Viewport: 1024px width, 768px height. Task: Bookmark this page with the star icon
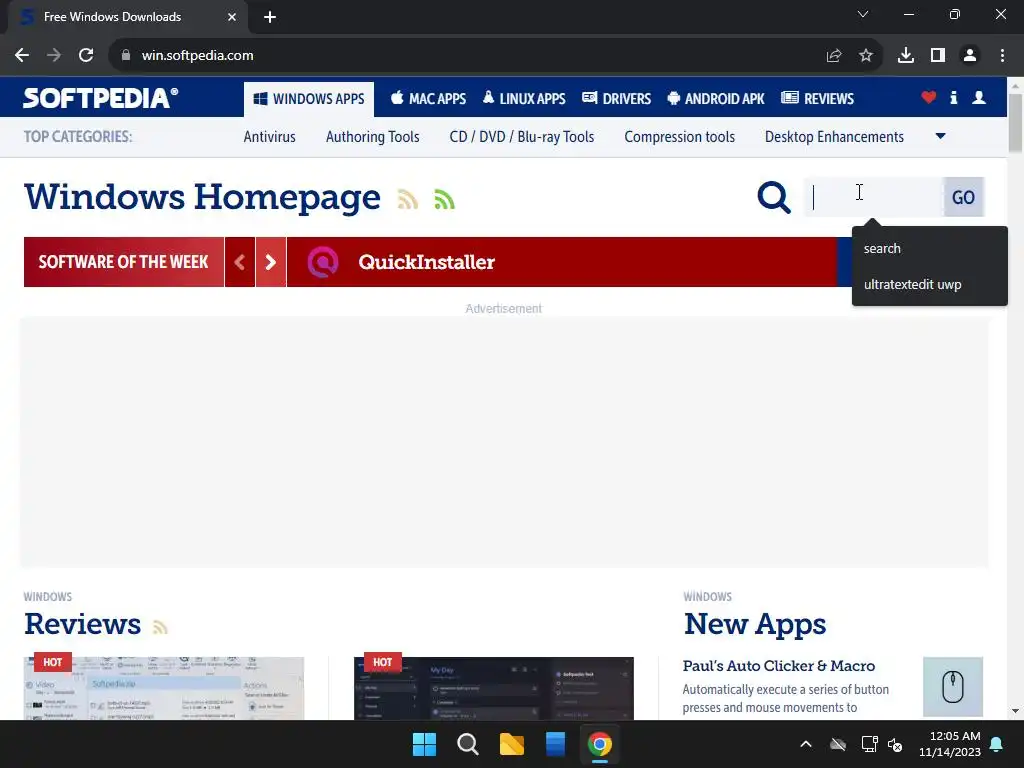(x=866, y=56)
